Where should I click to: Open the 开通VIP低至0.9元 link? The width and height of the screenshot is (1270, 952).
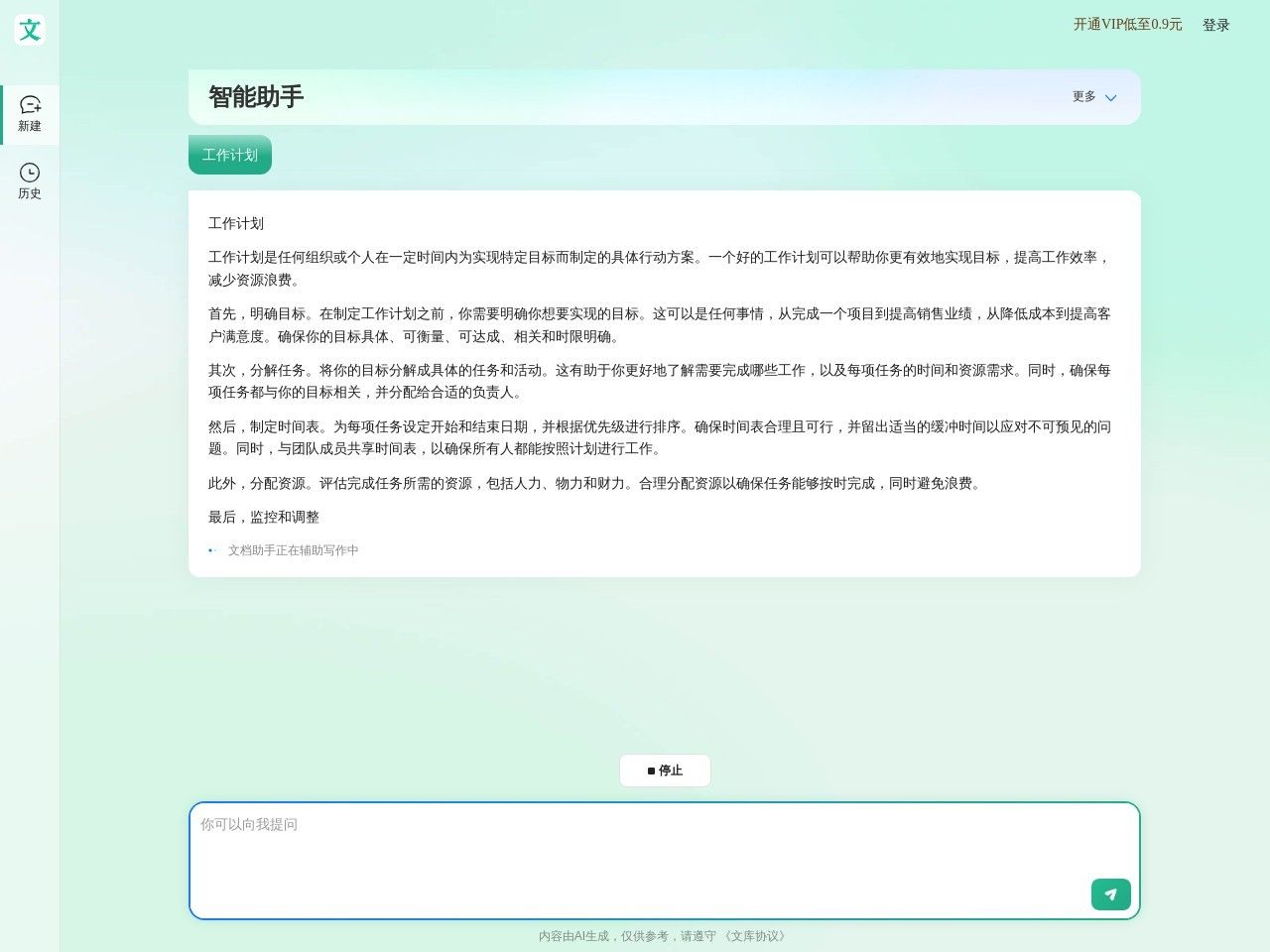coord(1127,25)
